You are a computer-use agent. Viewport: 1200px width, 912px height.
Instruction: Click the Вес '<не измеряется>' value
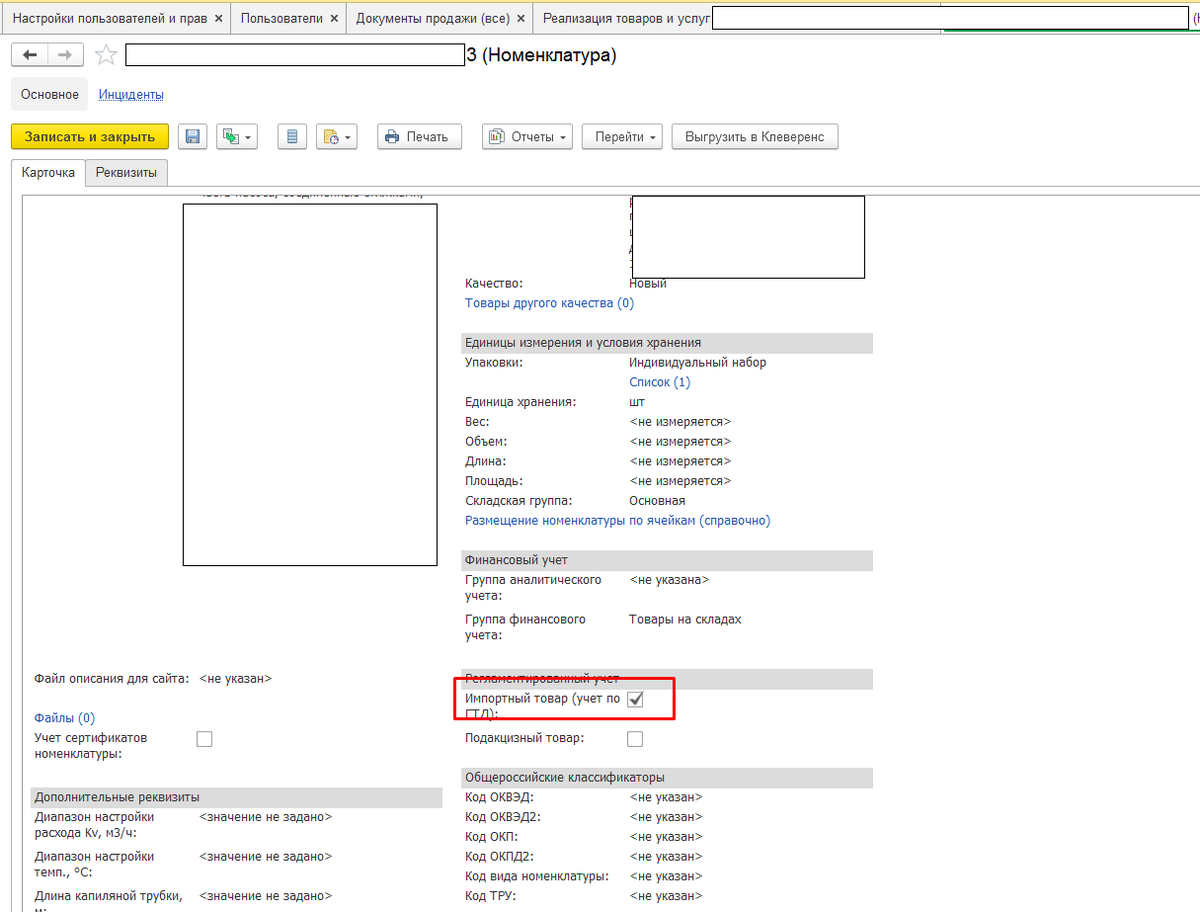coord(680,422)
